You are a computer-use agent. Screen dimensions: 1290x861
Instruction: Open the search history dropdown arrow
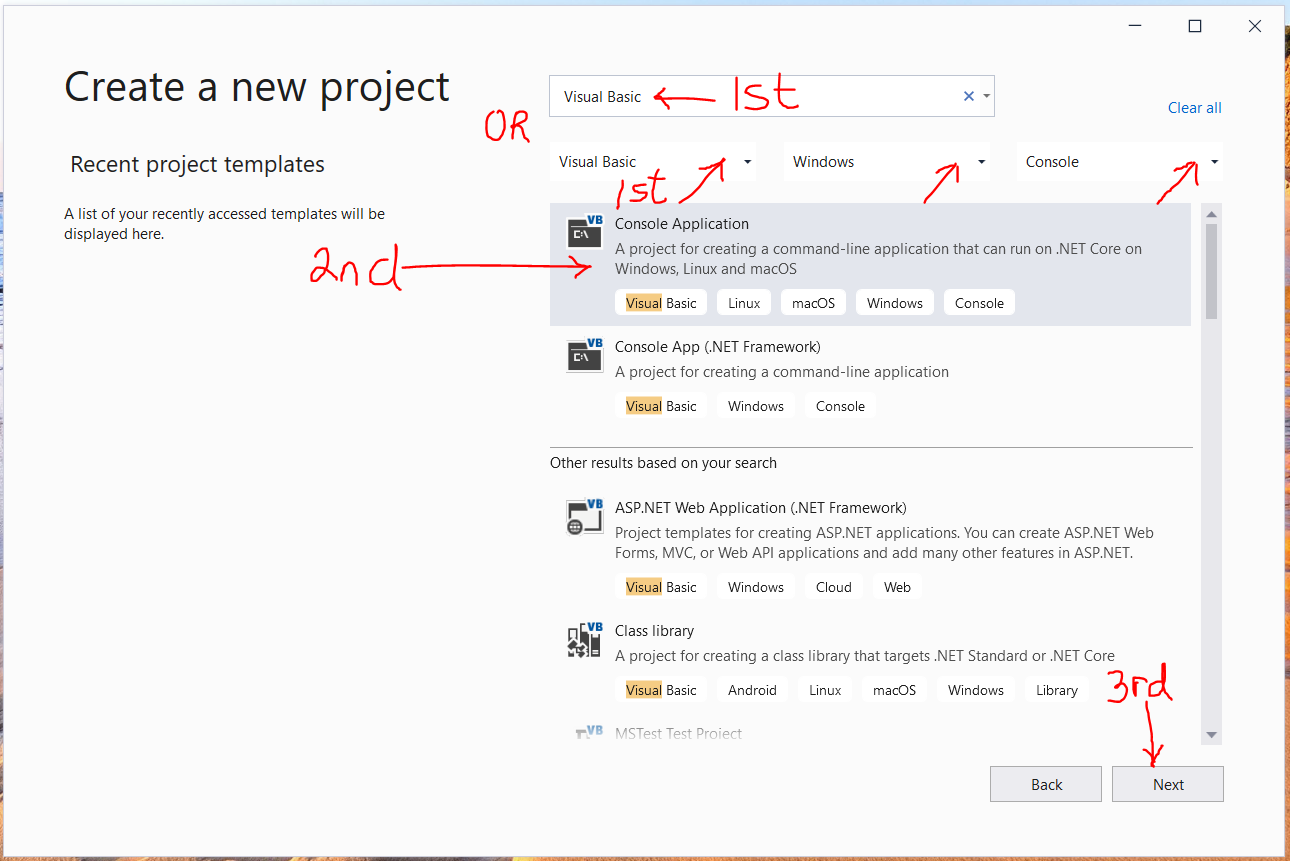tap(987, 96)
